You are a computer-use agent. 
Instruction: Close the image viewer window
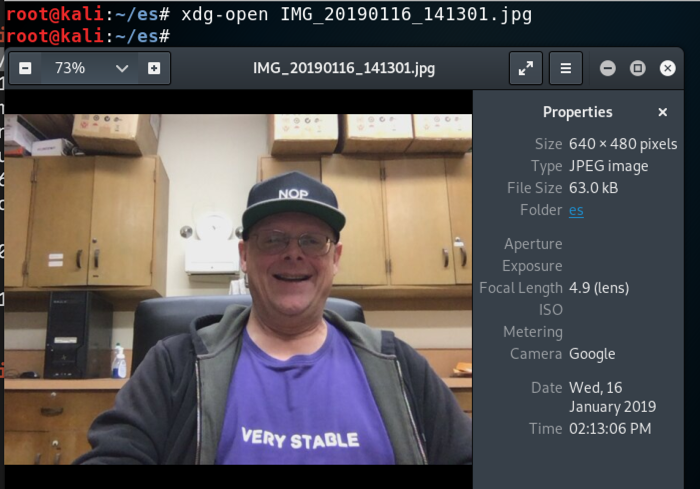pos(667,68)
